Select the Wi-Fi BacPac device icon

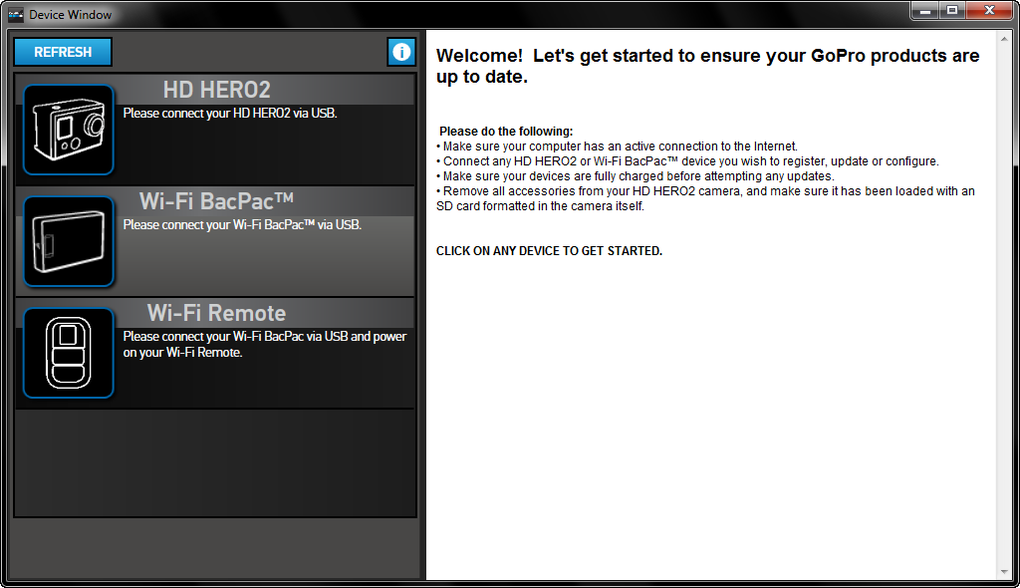coord(68,241)
